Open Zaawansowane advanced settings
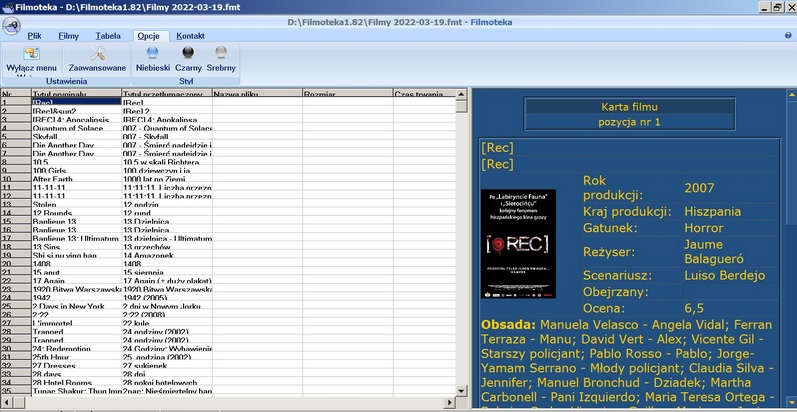 point(97,54)
